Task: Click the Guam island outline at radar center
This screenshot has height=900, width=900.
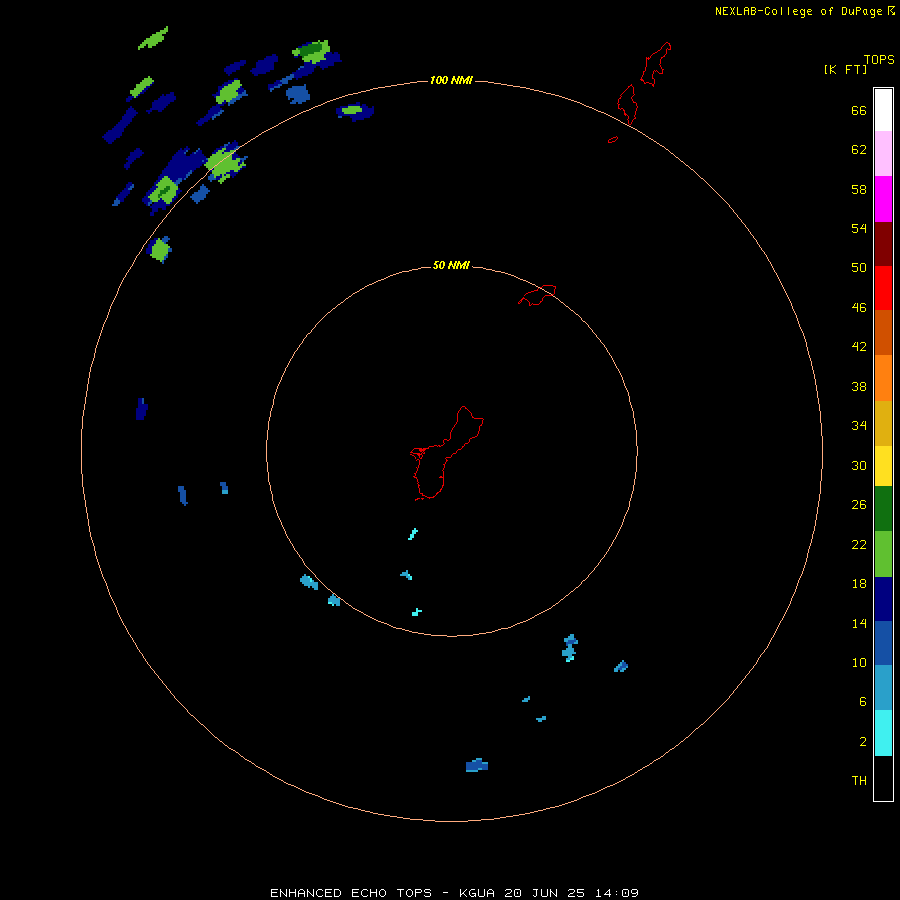Action: pos(446,453)
